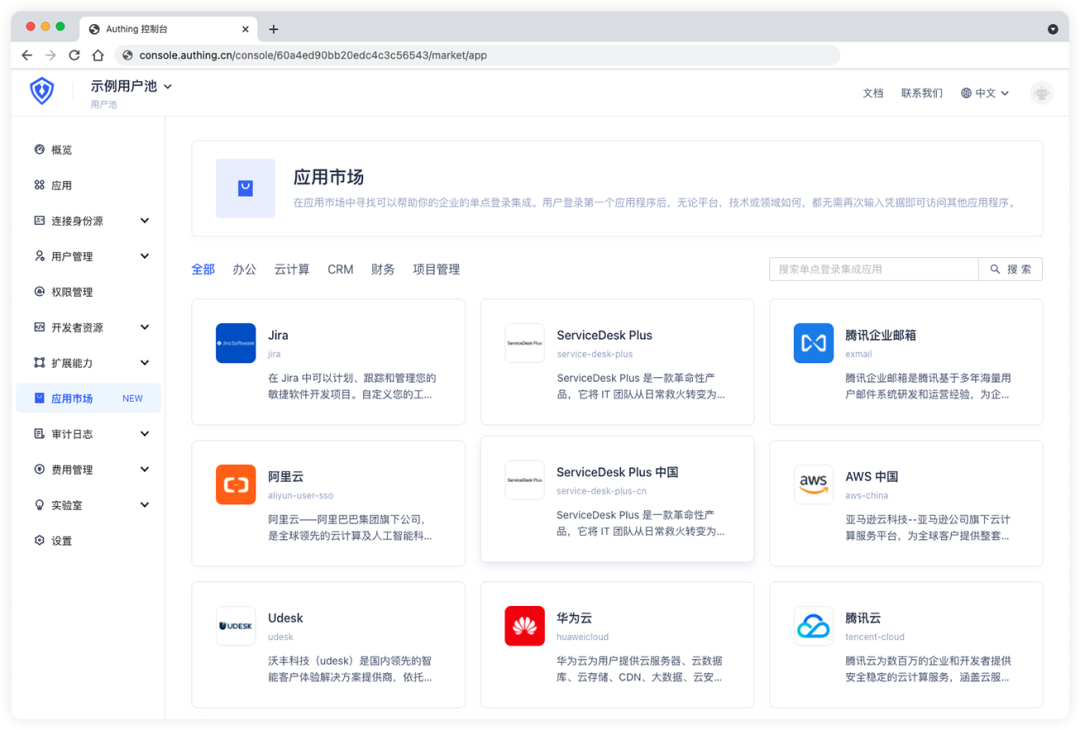The width and height of the screenshot is (1080, 730).
Task: Expand 扩展能力 chevron in sidebar
Action: click(145, 362)
